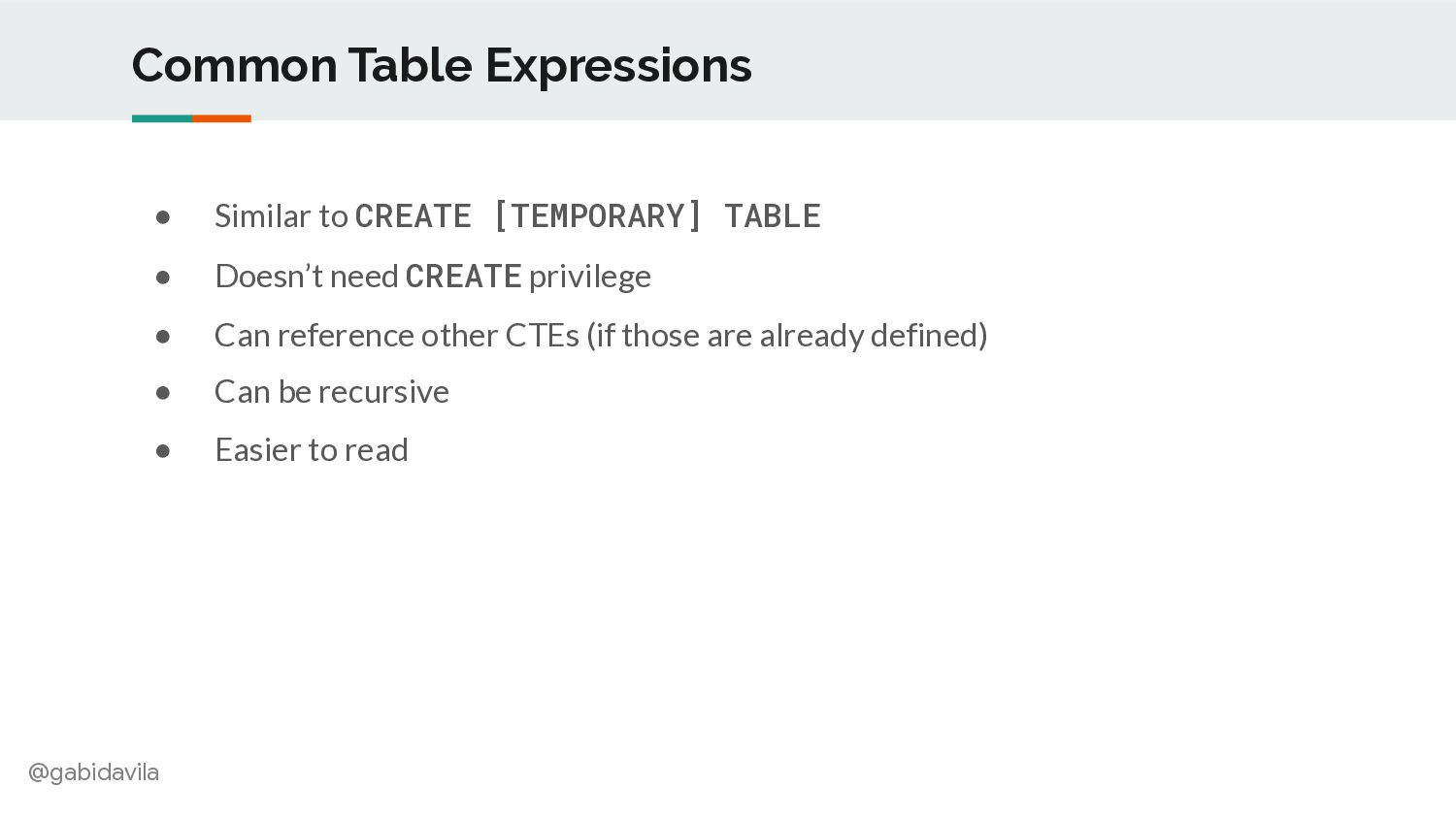1456x819 pixels.
Task: Click the 'Similar to' bullet text
Action: click(x=281, y=215)
